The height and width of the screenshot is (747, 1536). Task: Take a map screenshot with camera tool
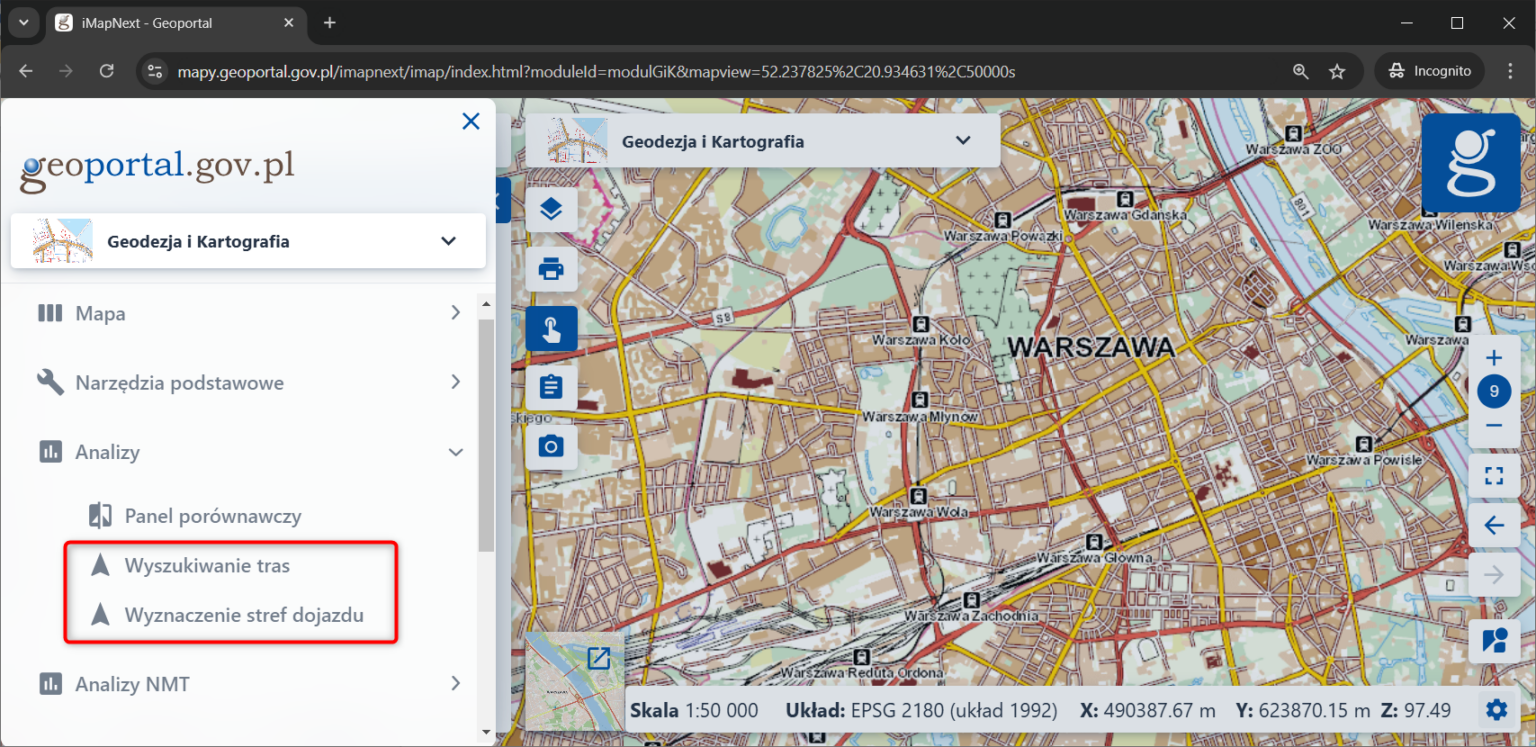coord(551,446)
